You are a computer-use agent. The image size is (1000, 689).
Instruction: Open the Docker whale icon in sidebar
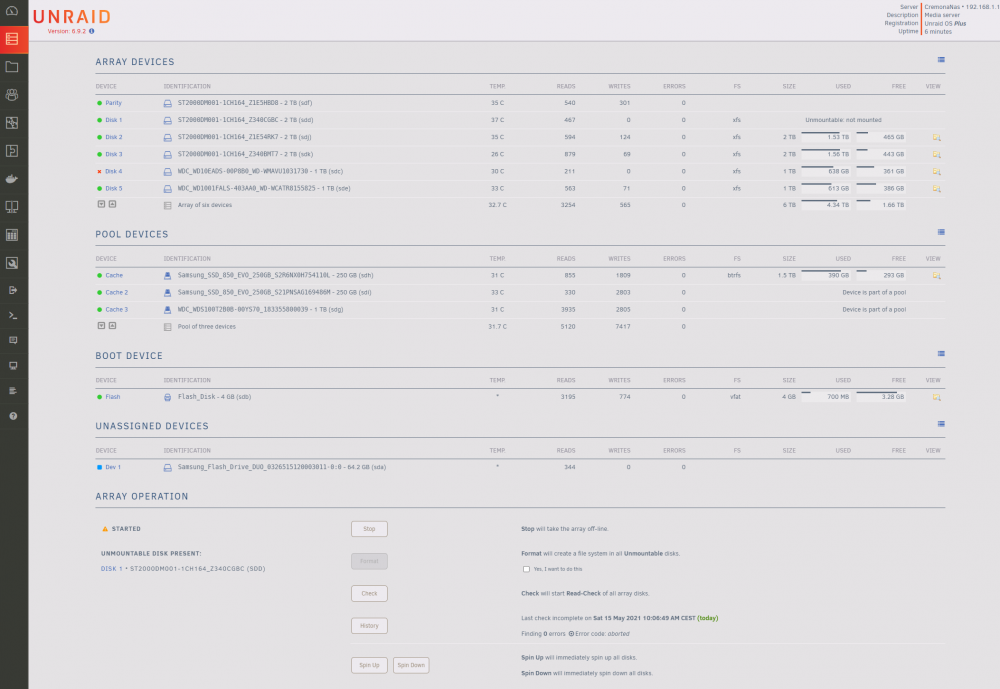(11, 179)
